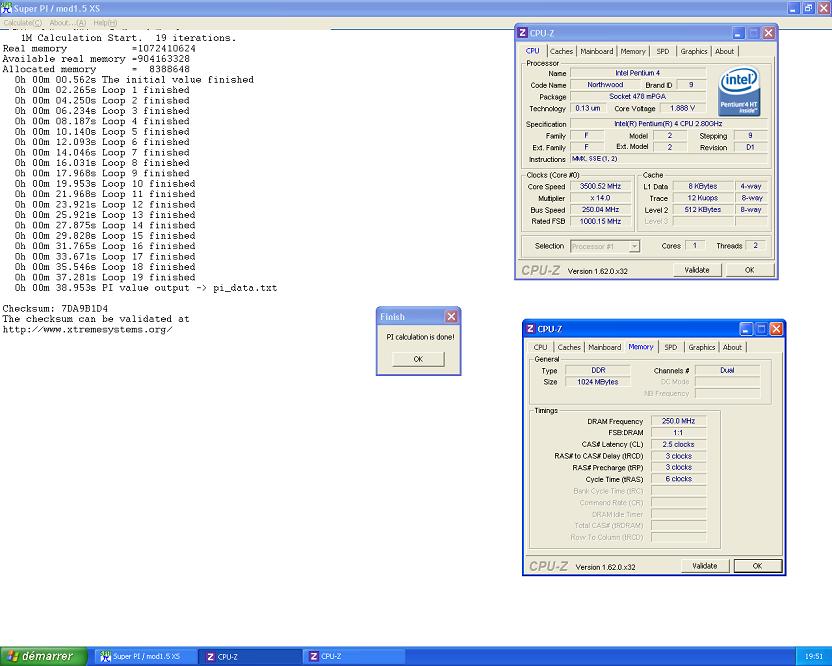Viewport: 832px width, 666px height.
Task: Click the Multiplier value x 14.0
Action: coord(600,198)
